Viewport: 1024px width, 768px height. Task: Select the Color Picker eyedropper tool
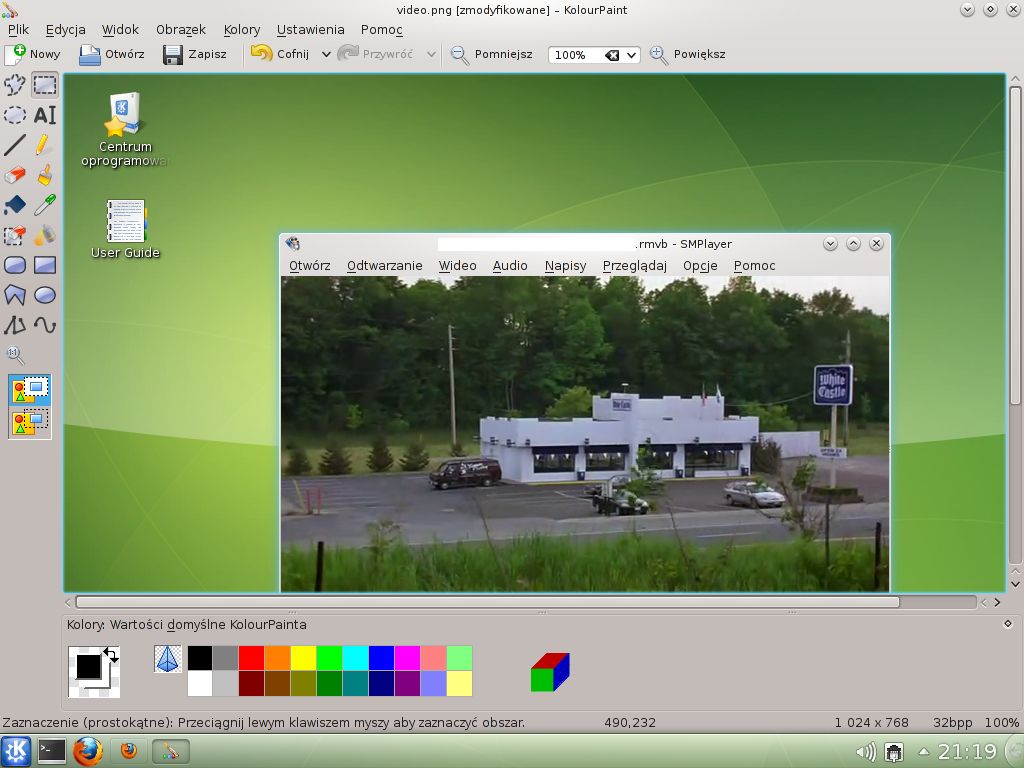(44, 205)
